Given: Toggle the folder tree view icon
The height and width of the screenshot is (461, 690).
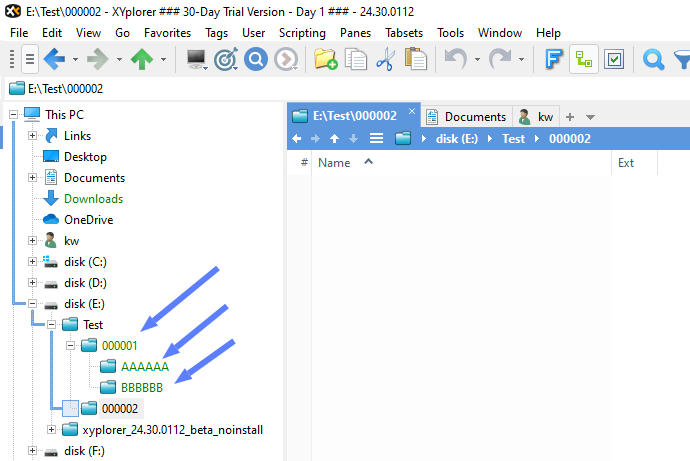Looking at the screenshot, I should pos(584,59).
